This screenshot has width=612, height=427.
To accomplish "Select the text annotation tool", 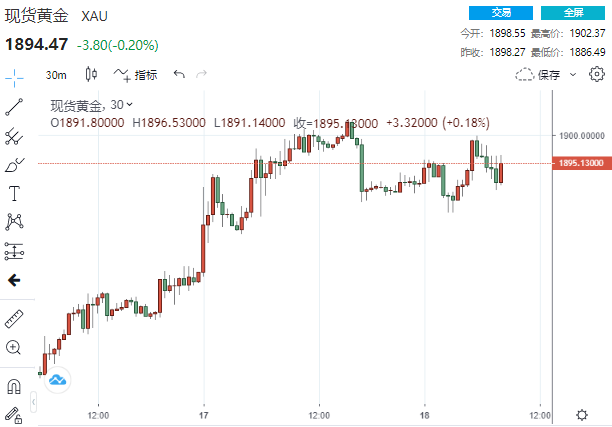I will pyautogui.click(x=14, y=193).
